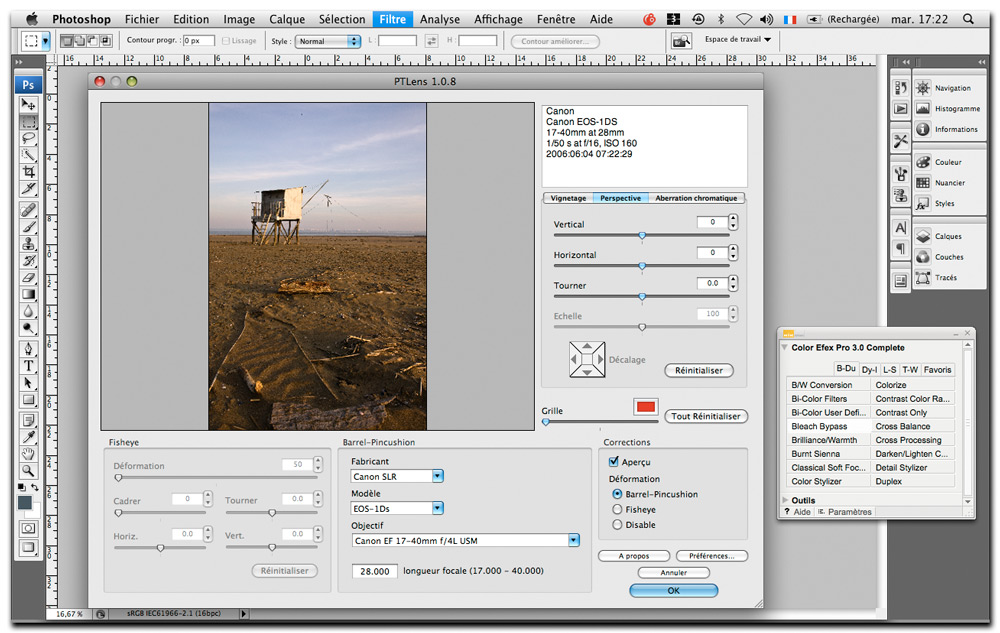Switch to the Perspective tab
The width and height of the screenshot is (1000, 633).
[621, 198]
